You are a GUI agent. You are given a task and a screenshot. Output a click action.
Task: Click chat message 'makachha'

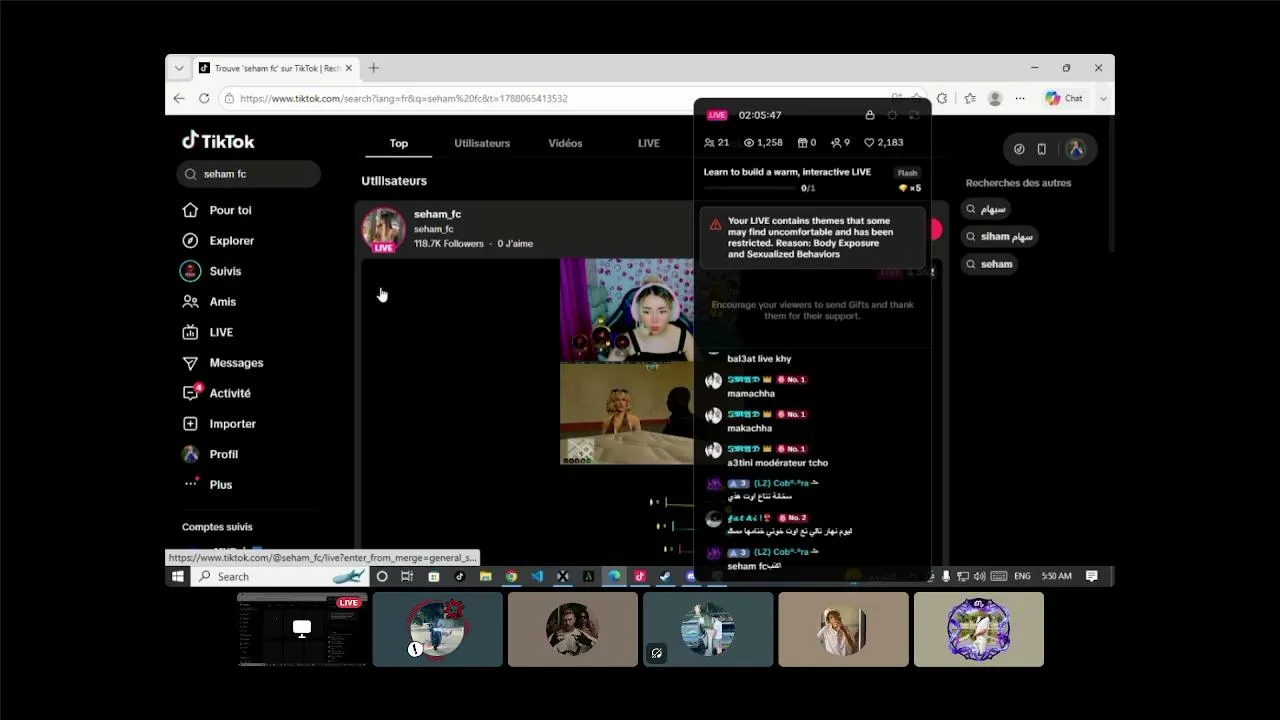pyautogui.click(x=749, y=428)
